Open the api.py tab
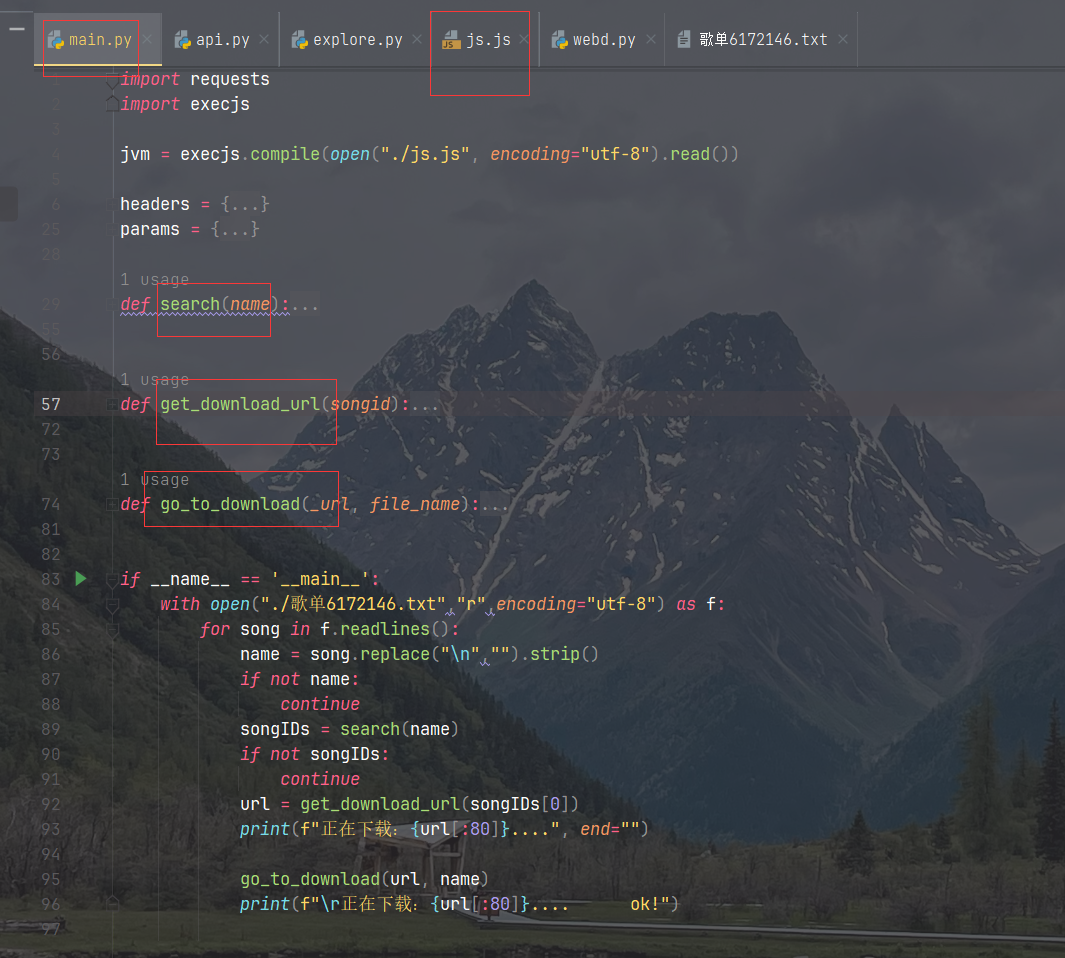Image resolution: width=1065 pixels, height=958 pixels. (222, 39)
